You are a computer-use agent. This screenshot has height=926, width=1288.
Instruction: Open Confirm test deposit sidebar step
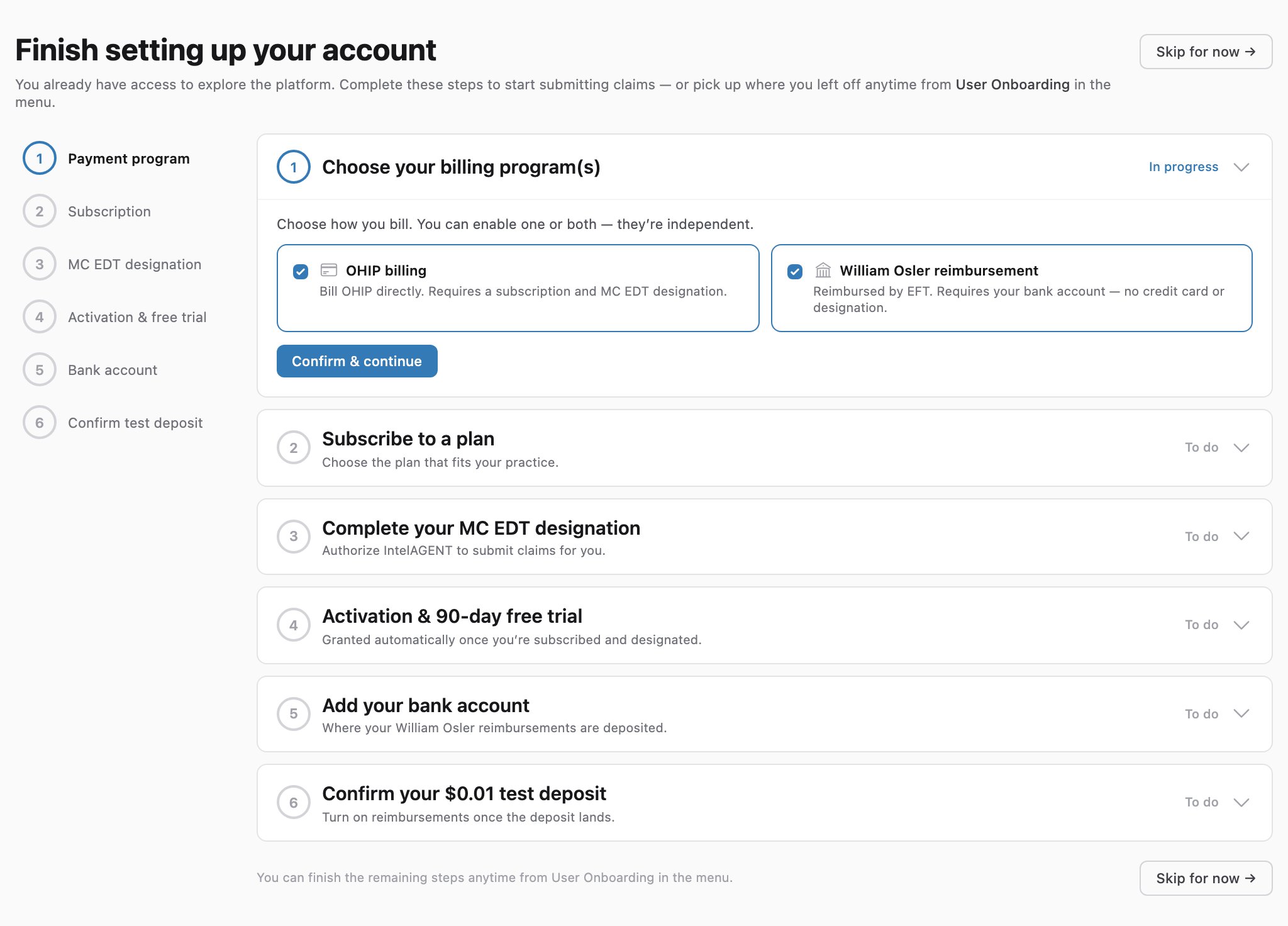pyautogui.click(x=135, y=423)
